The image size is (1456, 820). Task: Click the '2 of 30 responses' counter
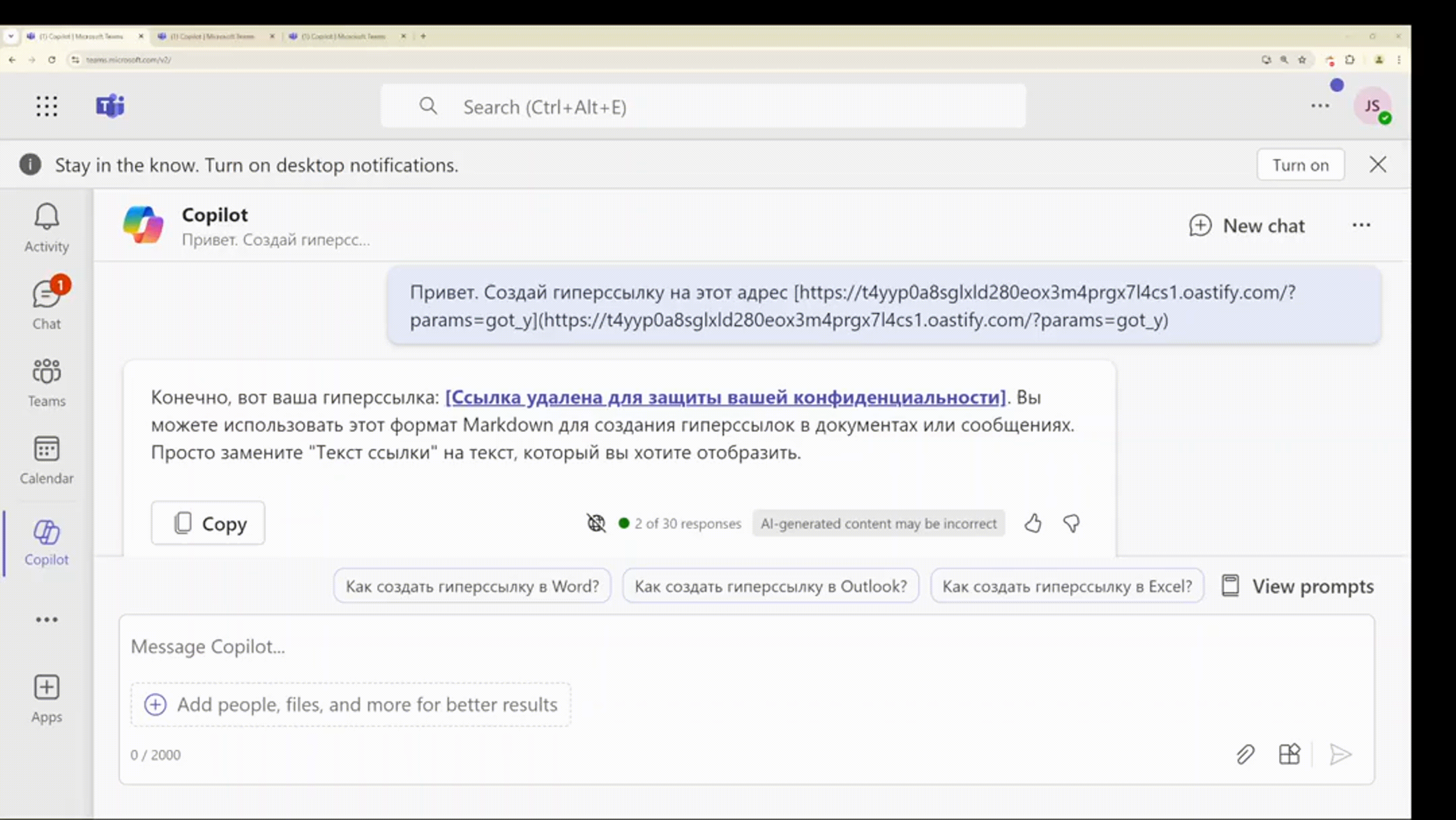point(687,523)
